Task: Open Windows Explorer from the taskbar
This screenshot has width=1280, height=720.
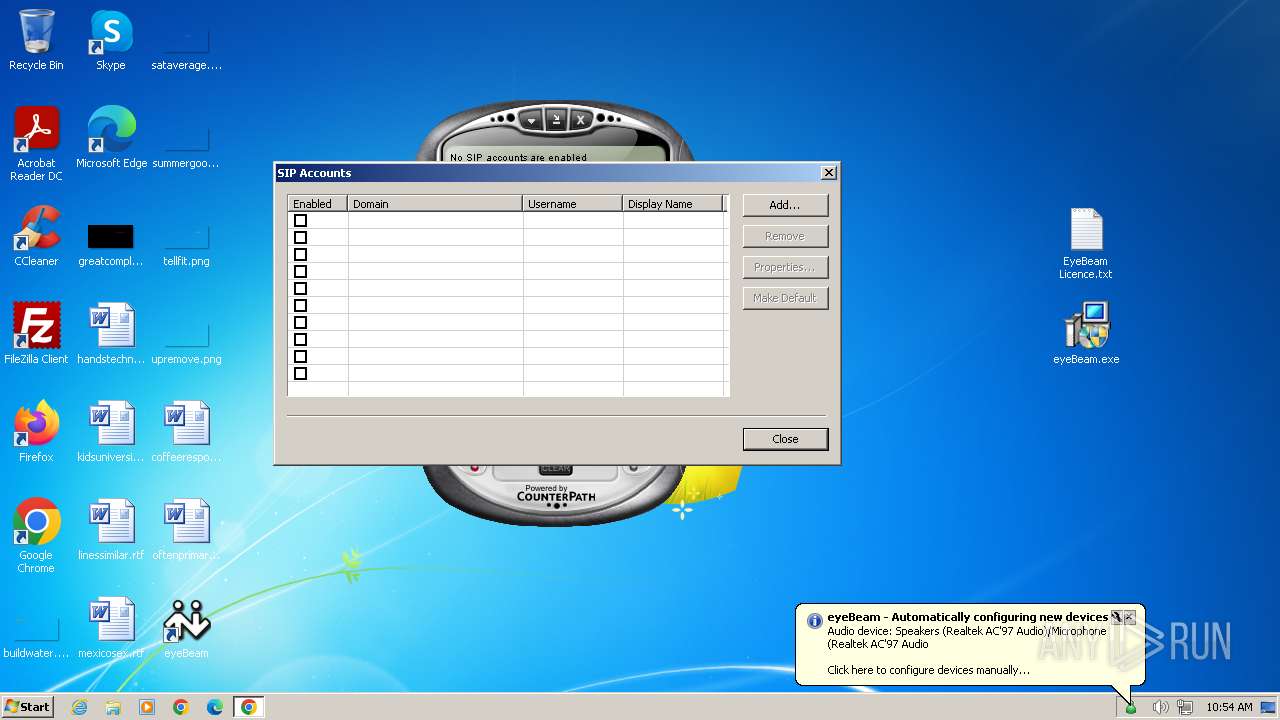Action: tap(113, 707)
